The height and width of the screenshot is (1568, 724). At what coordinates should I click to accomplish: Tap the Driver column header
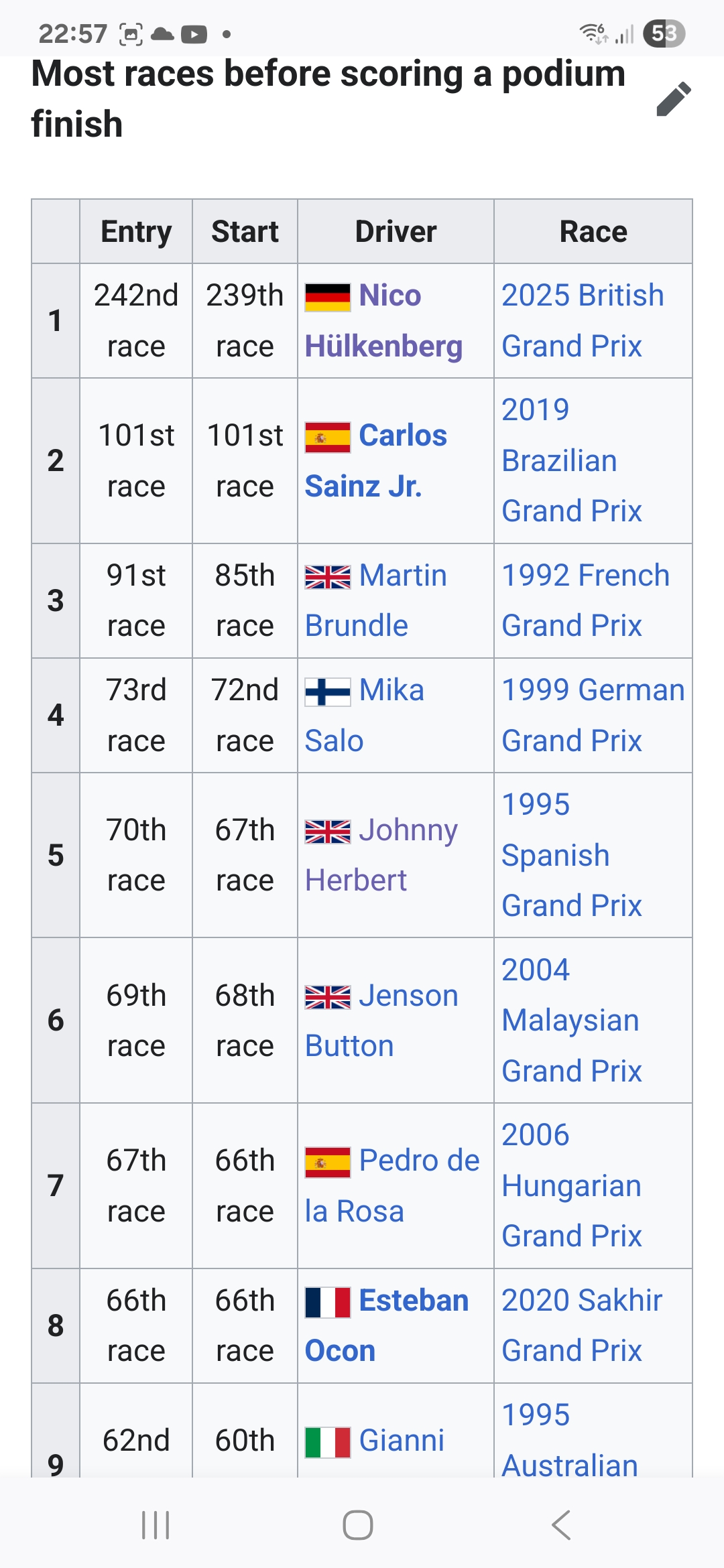[396, 231]
